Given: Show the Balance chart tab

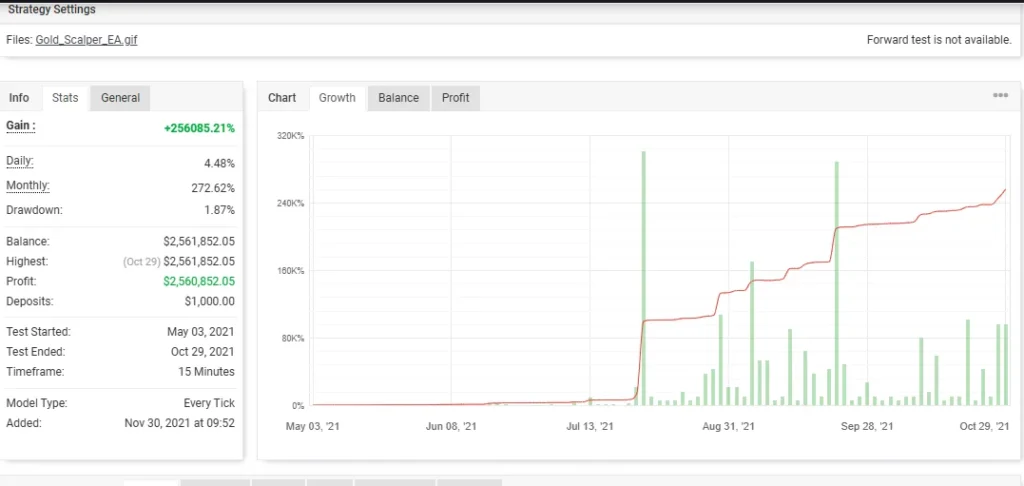Looking at the screenshot, I should pyautogui.click(x=398, y=98).
